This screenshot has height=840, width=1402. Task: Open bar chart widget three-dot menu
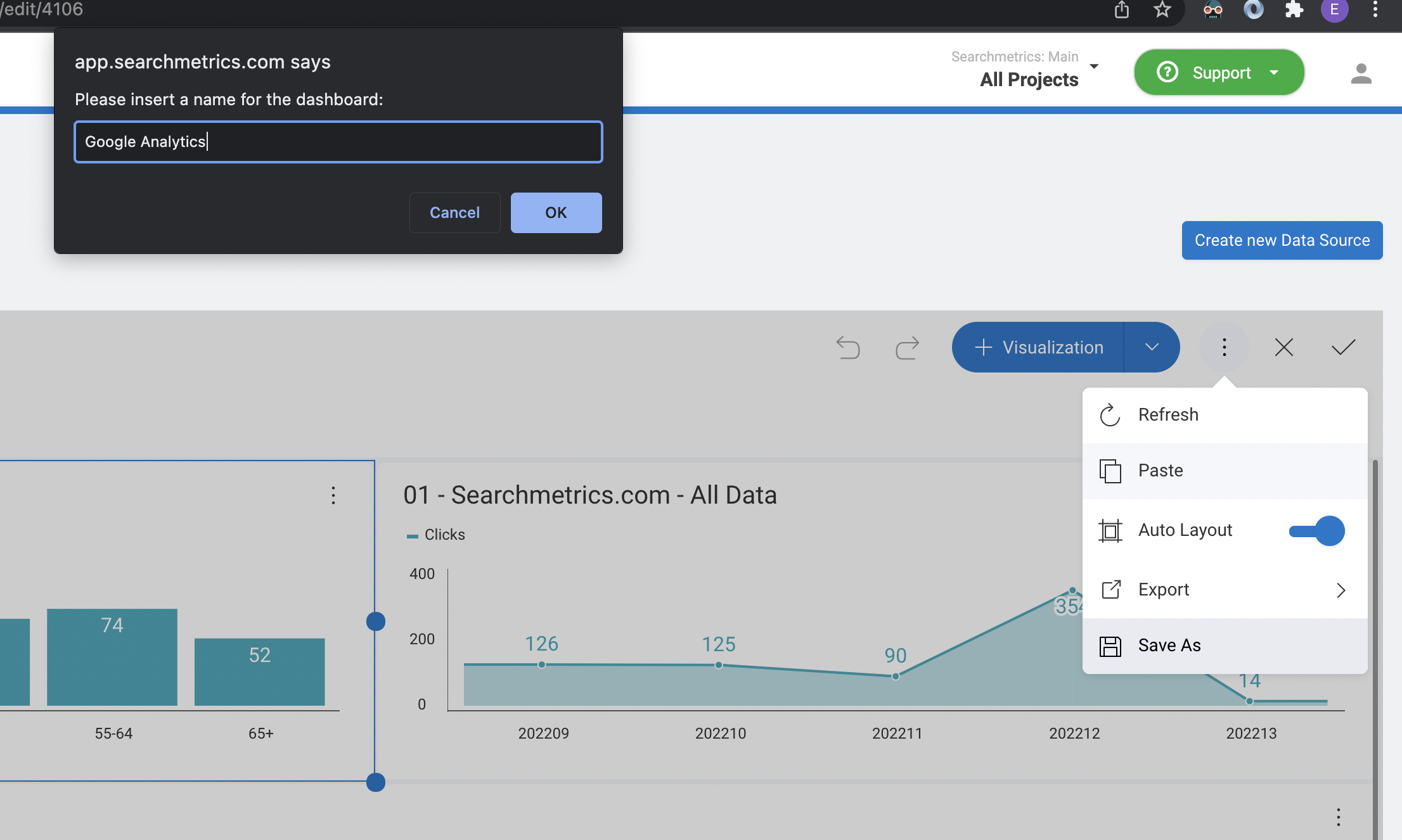[x=333, y=495]
